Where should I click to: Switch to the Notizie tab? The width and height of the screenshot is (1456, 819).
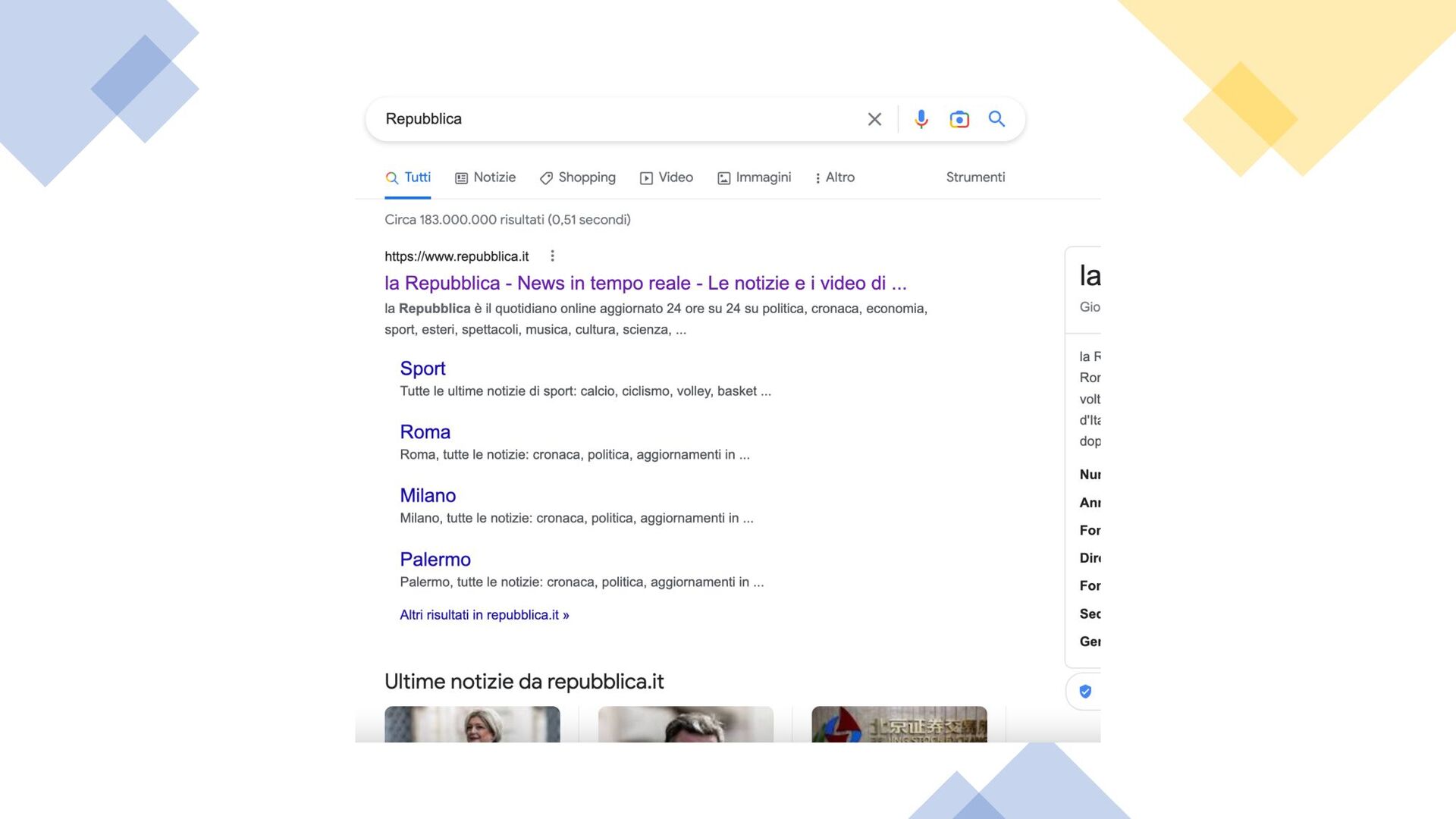[x=485, y=177]
